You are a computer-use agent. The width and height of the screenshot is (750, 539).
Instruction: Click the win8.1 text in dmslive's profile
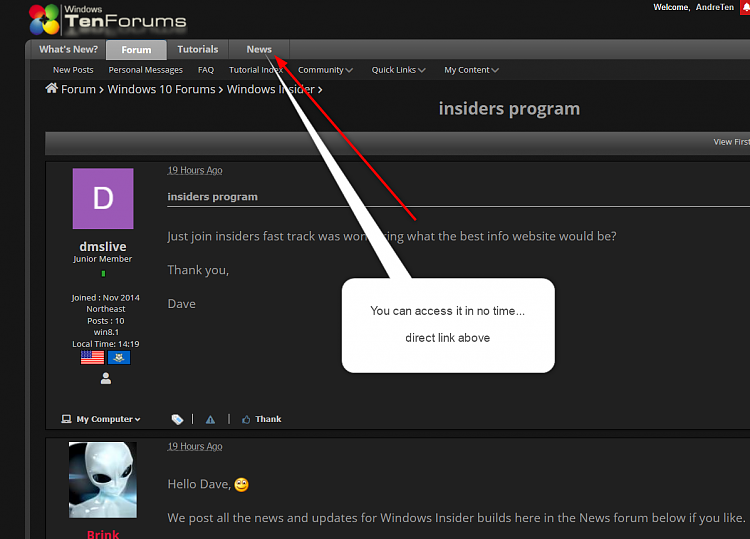106,332
